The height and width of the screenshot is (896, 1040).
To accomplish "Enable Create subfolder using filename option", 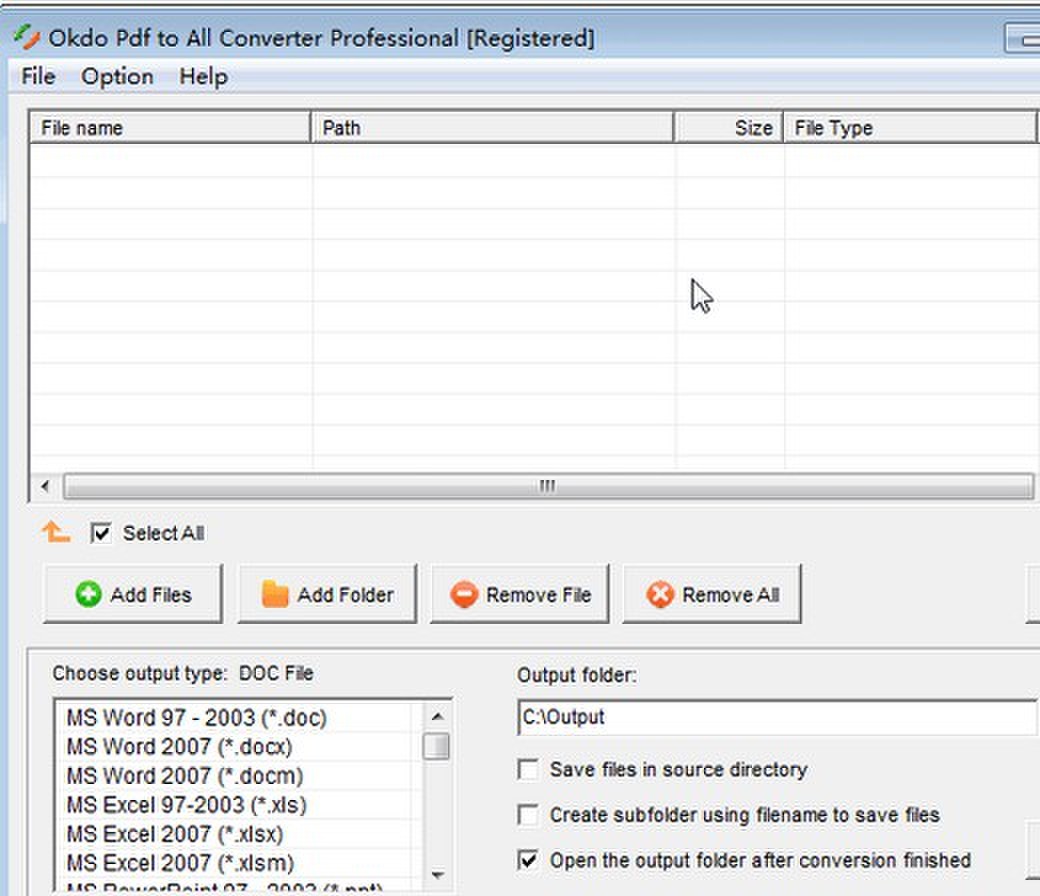I will tap(528, 815).
